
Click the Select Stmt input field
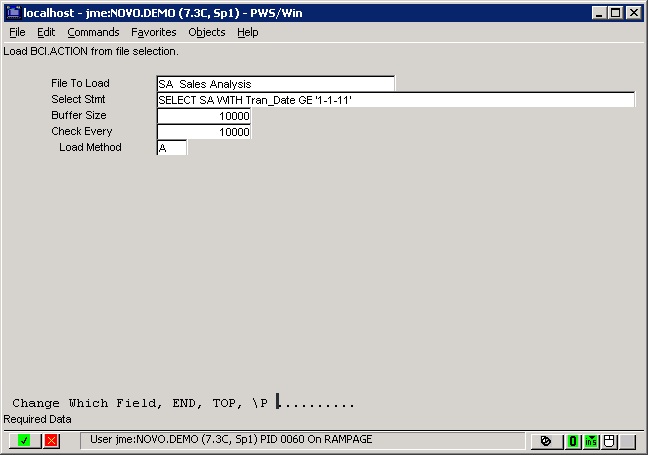(x=395, y=100)
